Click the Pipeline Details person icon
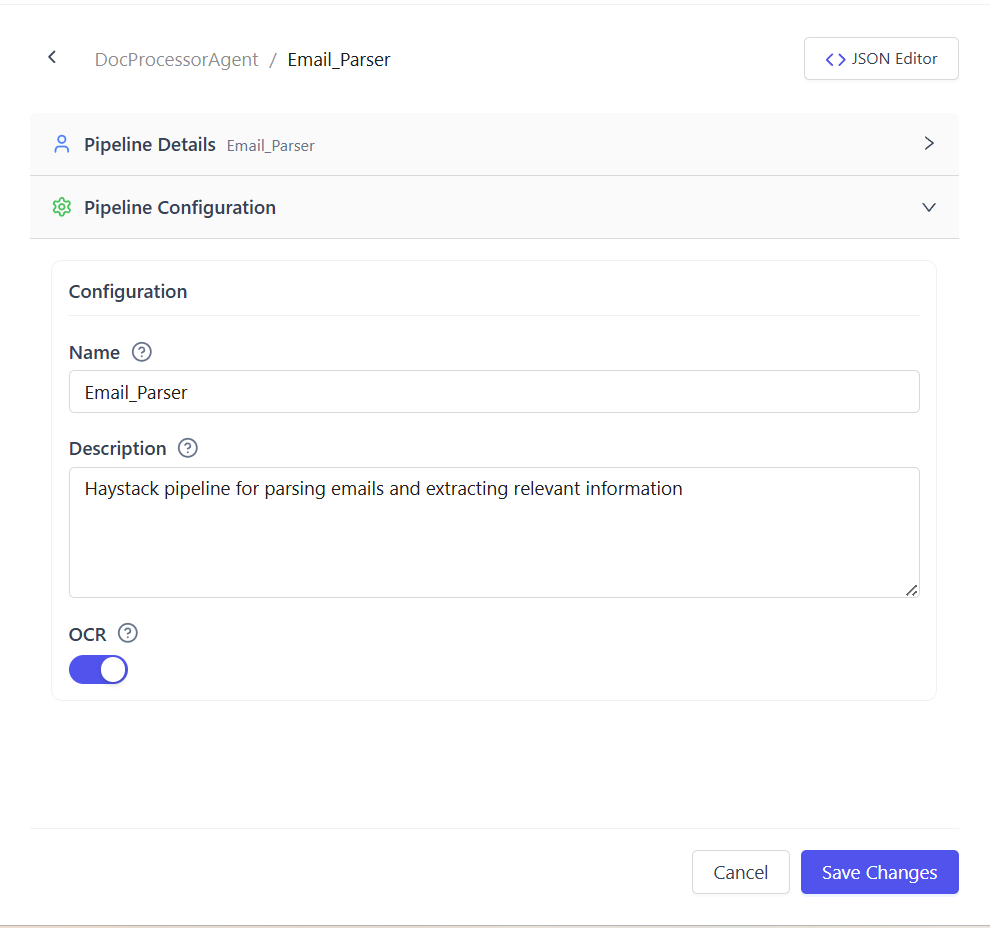 62,144
